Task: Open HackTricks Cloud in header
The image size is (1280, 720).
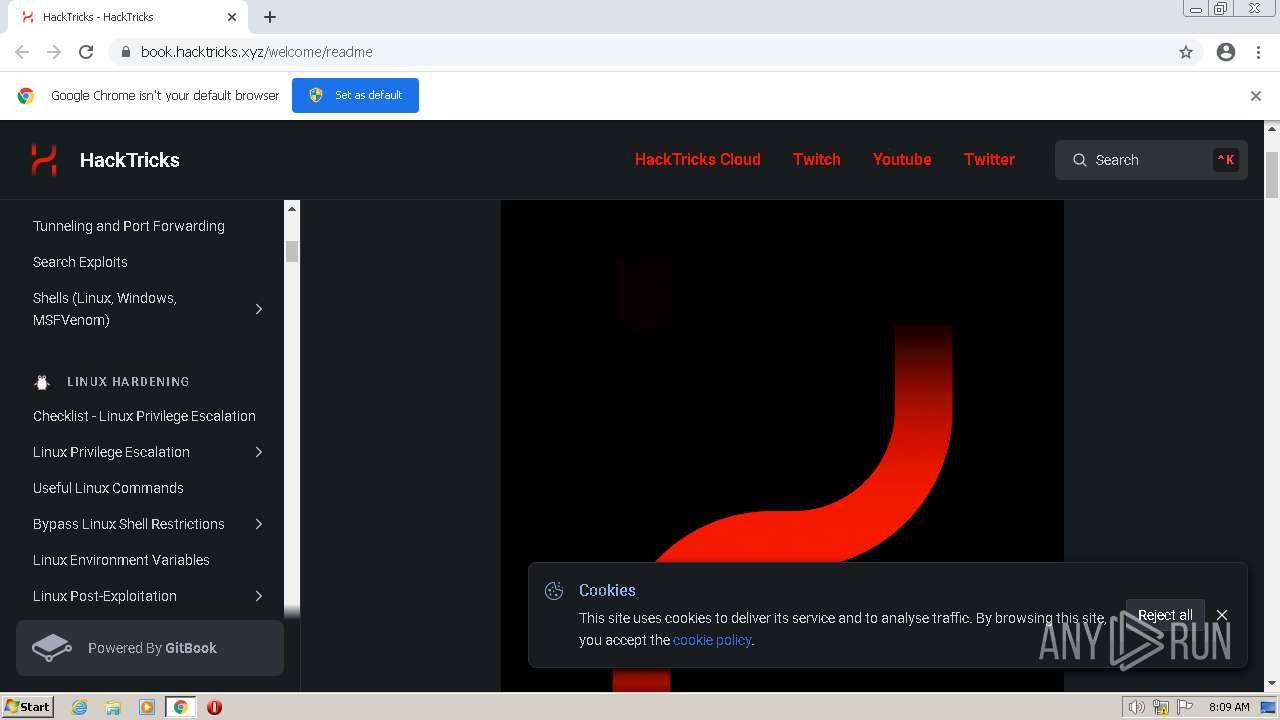Action: click(698, 159)
